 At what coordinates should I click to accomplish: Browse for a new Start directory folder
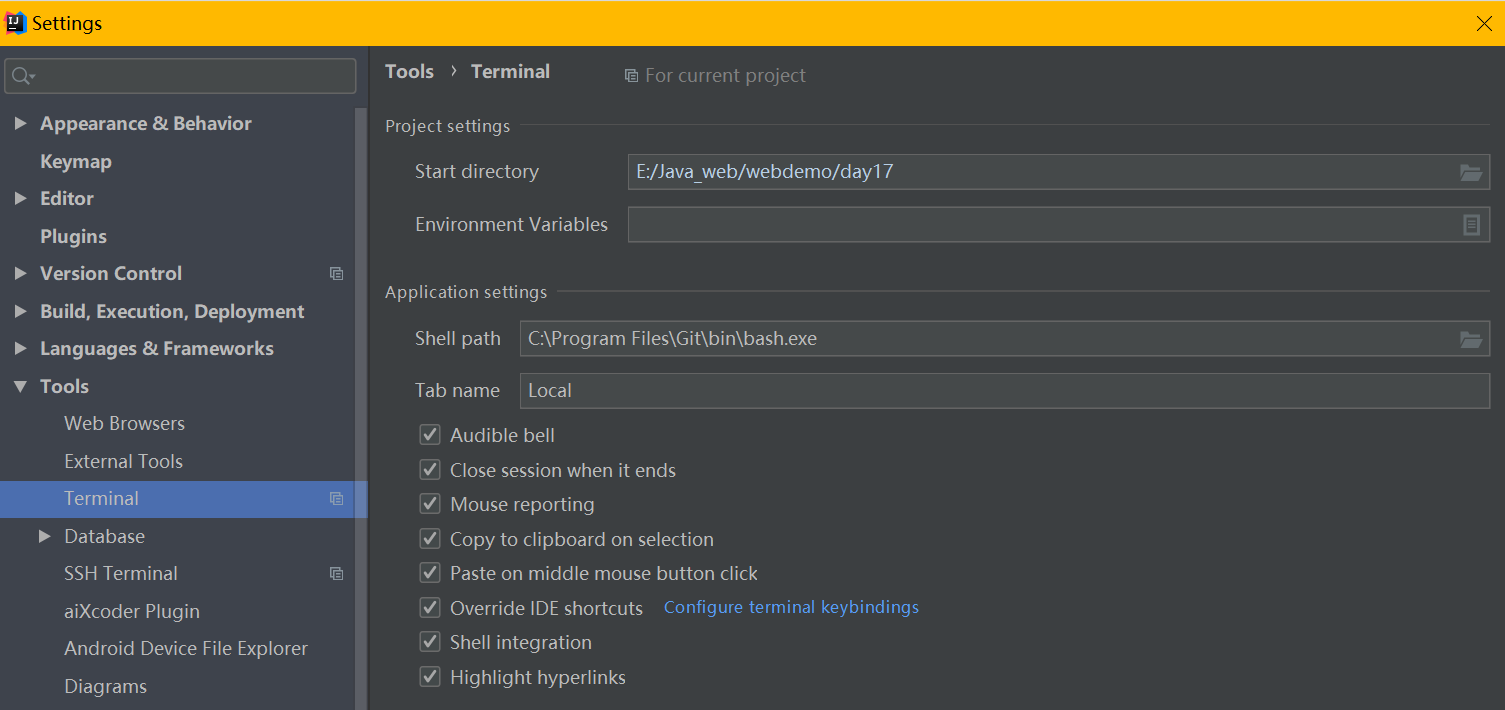coord(1470,172)
